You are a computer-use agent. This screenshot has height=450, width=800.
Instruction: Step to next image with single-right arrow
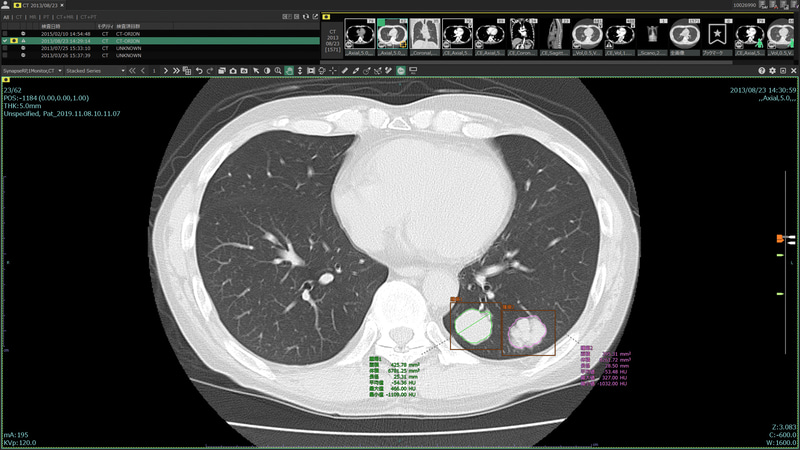tap(166, 70)
